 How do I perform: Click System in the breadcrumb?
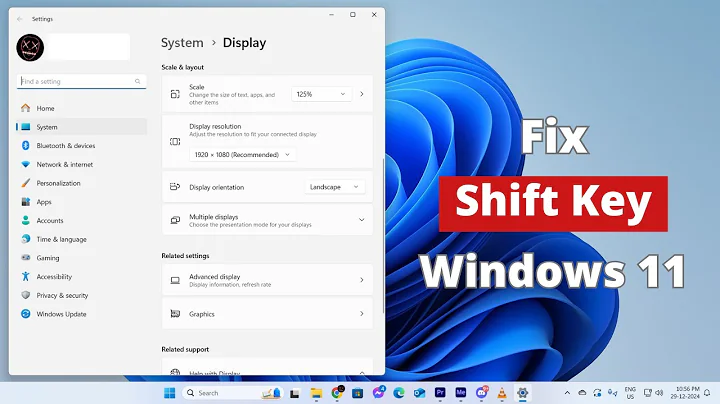pyautogui.click(x=182, y=43)
